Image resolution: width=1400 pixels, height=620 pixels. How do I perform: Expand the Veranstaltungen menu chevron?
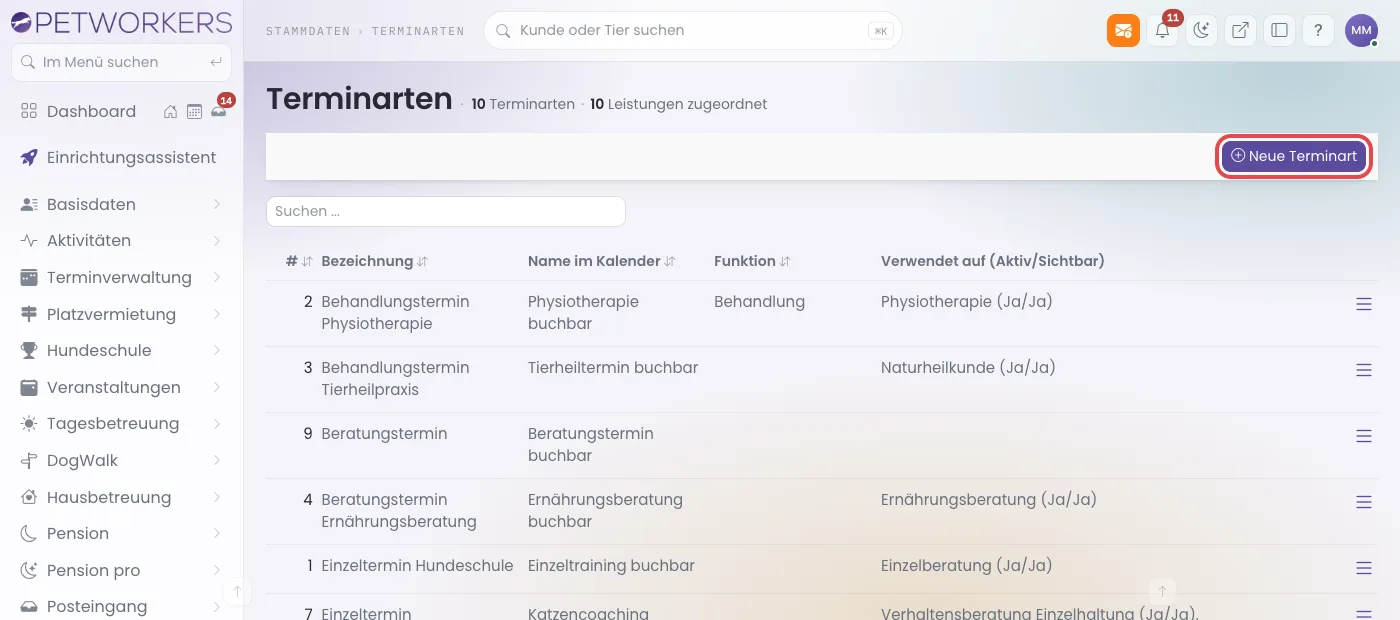pyautogui.click(x=217, y=387)
